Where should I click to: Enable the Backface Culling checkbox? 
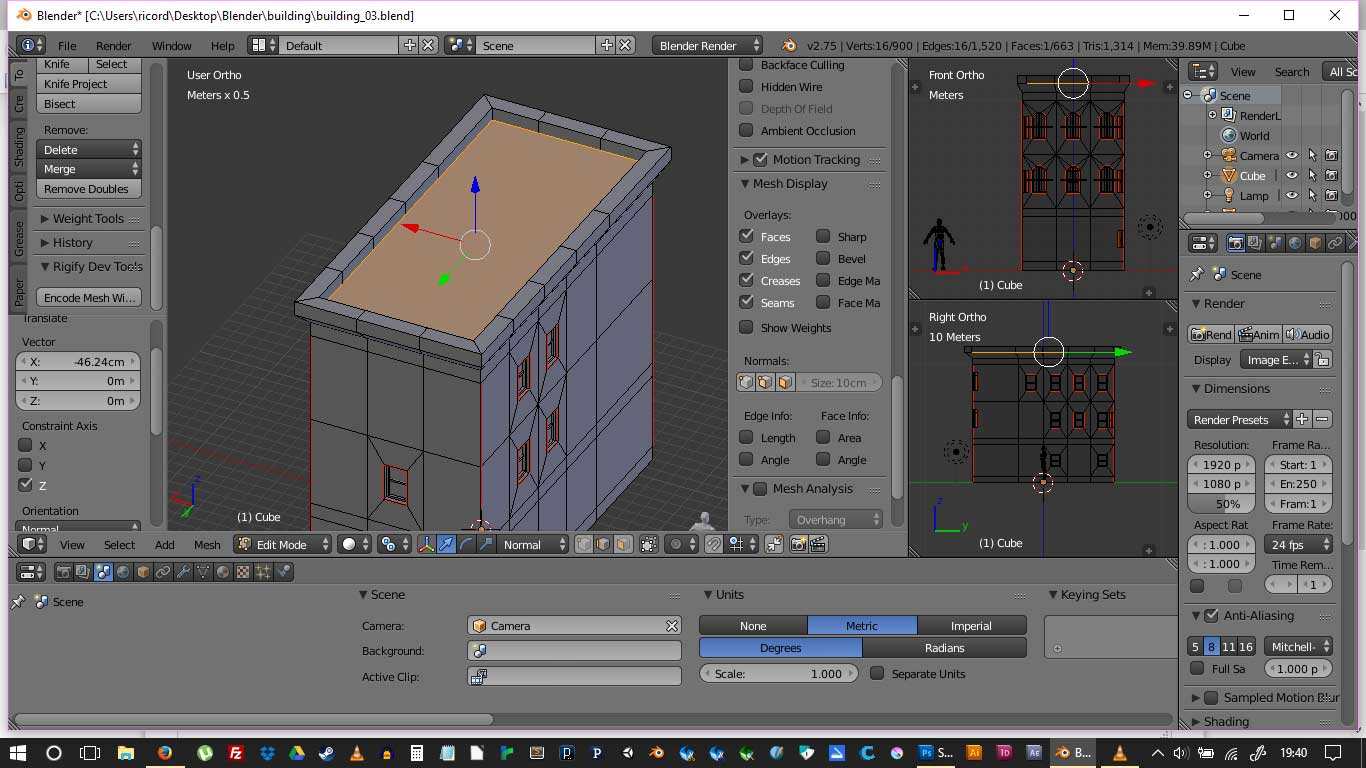coord(746,65)
